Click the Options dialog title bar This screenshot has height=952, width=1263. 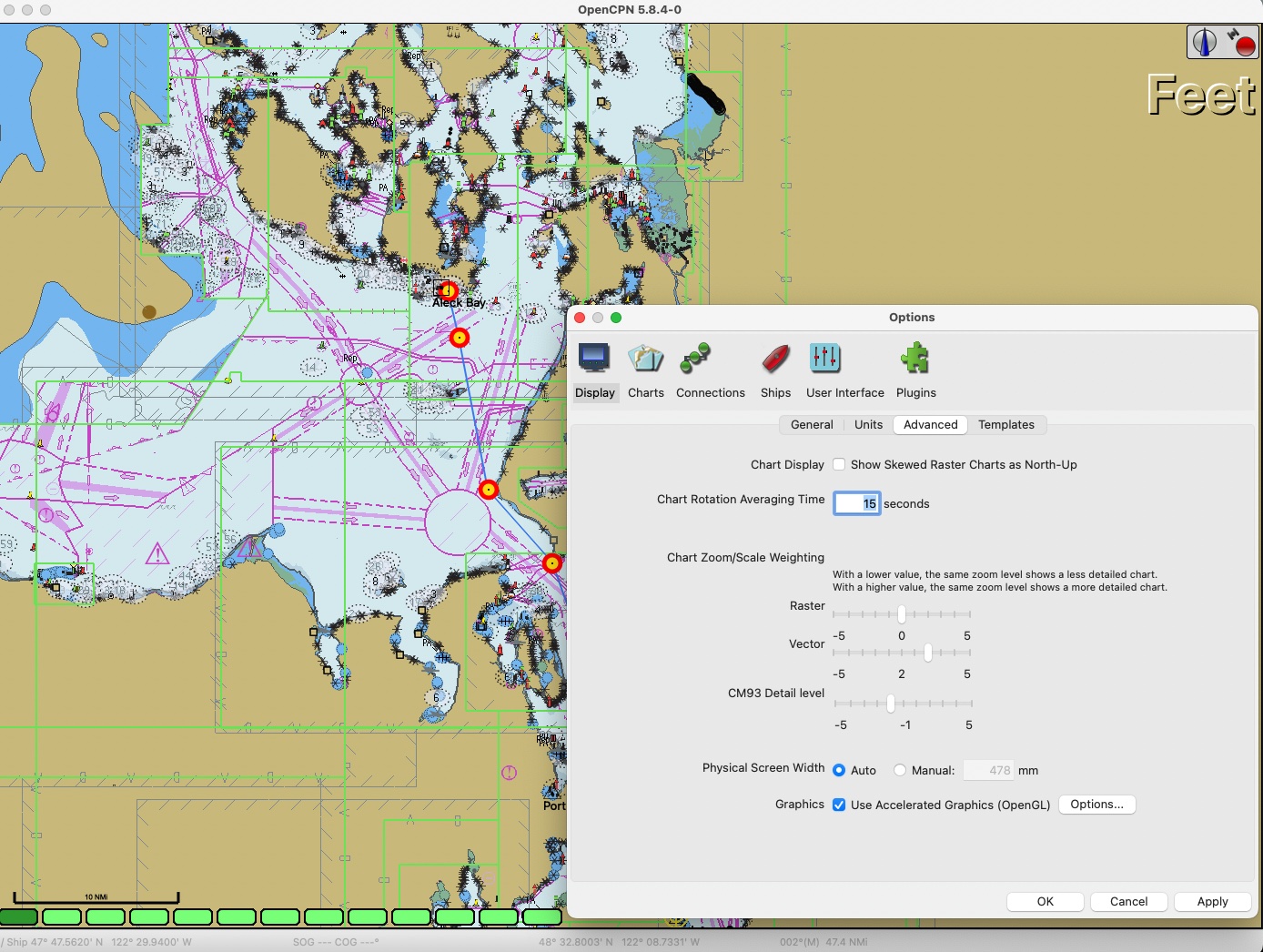coord(912,318)
